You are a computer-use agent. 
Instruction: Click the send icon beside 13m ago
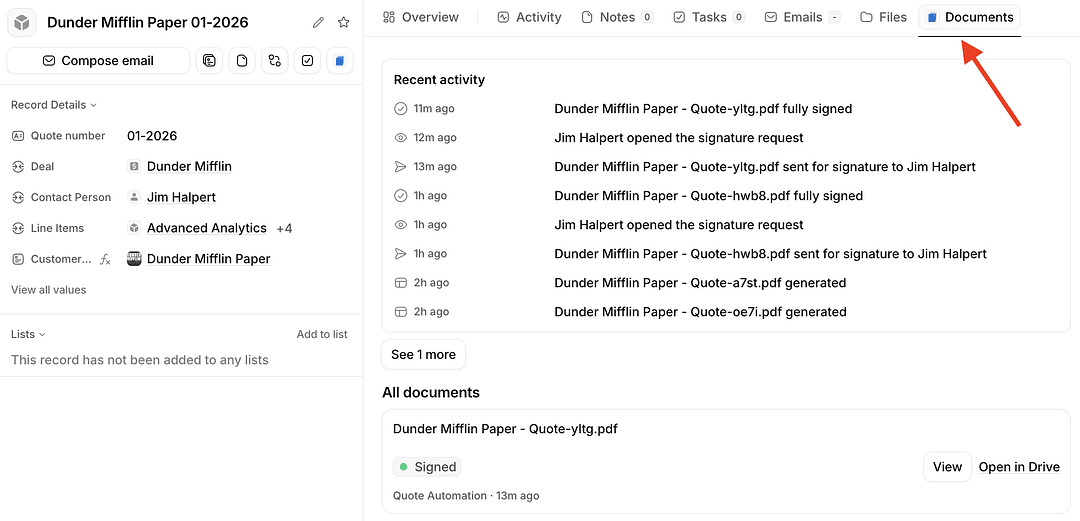[400, 167]
